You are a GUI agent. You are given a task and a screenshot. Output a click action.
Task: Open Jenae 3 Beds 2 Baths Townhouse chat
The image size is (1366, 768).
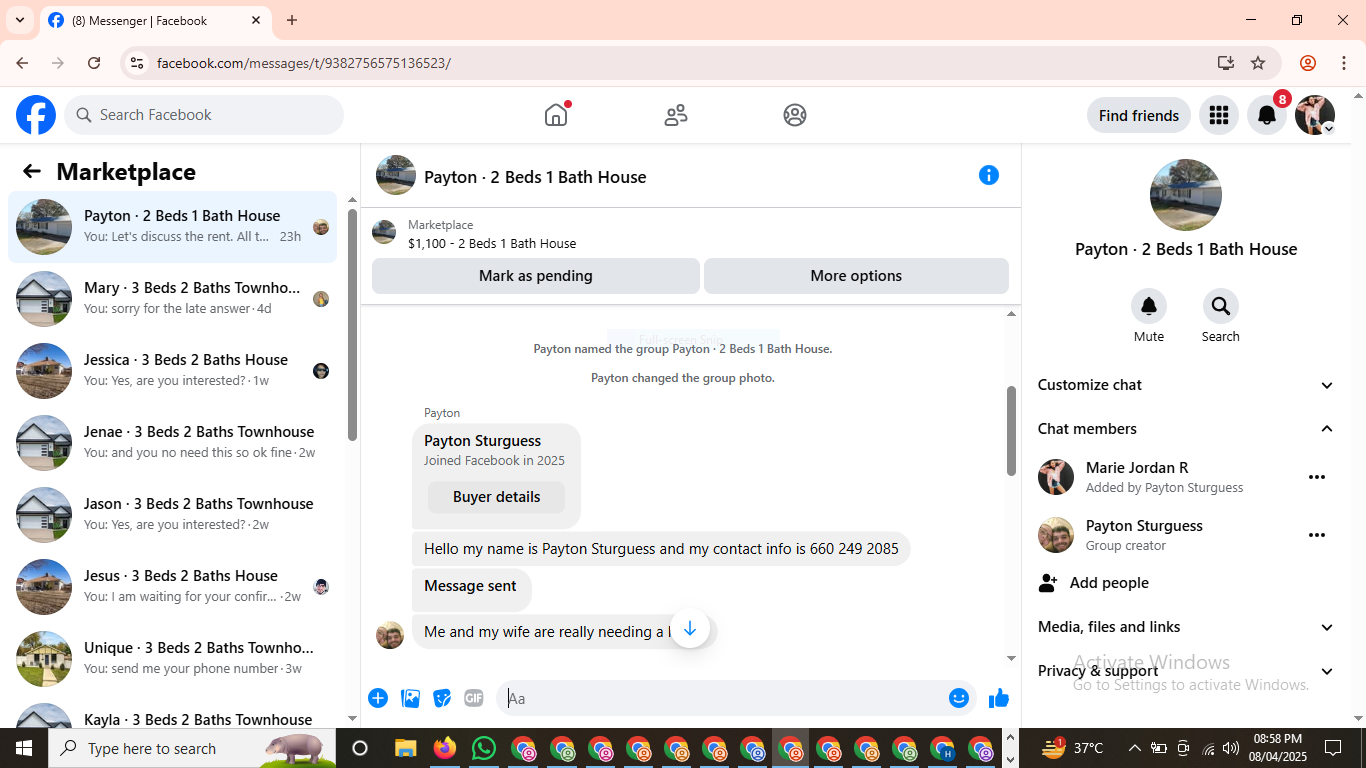[x=173, y=443]
